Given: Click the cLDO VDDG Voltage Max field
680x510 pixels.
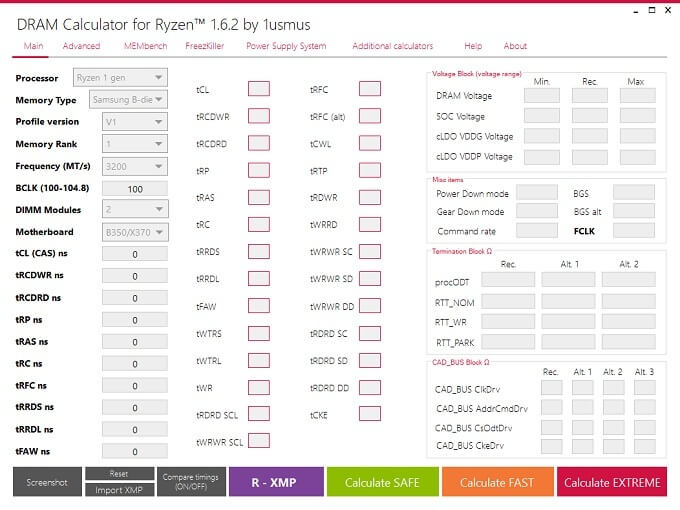Looking at the screenshot, I should 638,136.
